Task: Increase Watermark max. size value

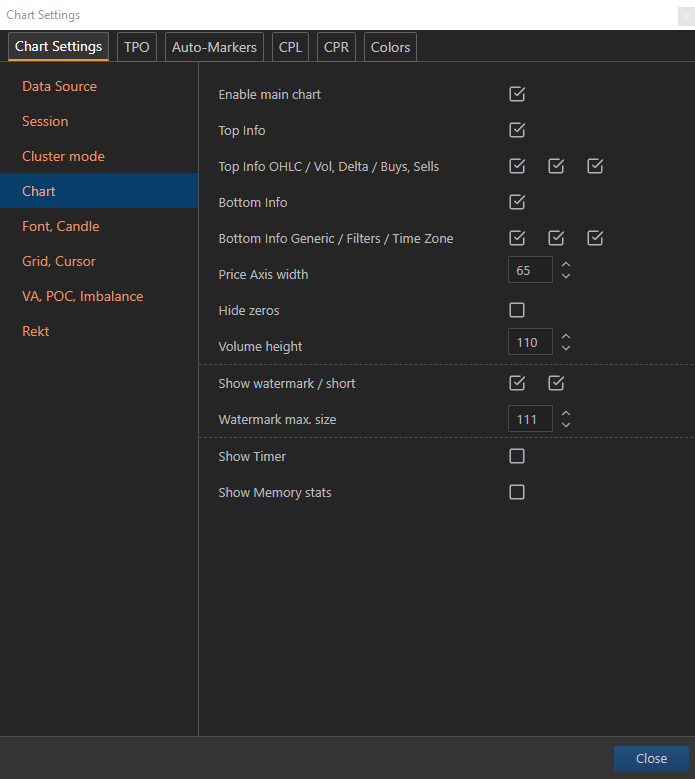Action: [x=566, y=413]
